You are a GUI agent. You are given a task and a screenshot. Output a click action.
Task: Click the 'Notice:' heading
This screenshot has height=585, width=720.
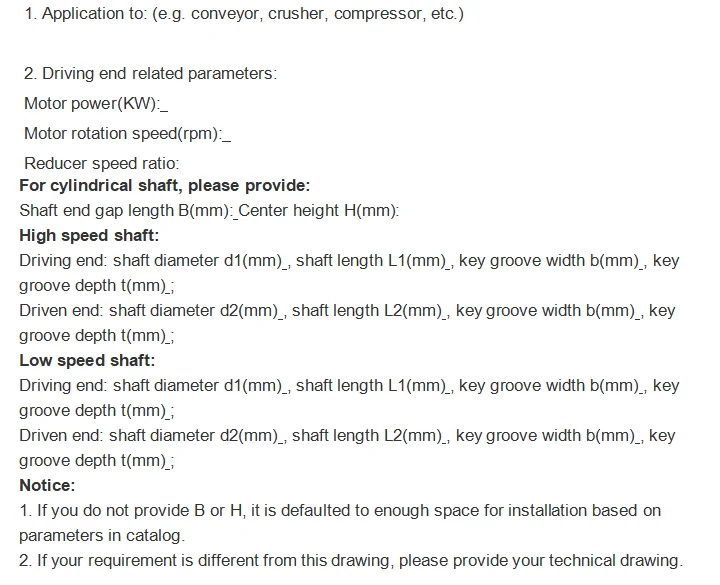pos(47,485)
